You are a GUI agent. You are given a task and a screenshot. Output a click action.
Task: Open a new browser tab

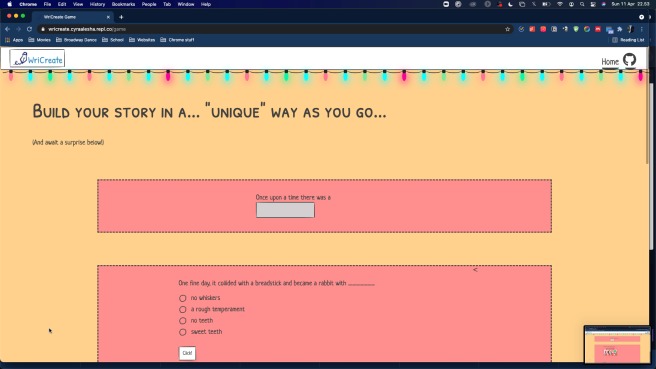point(121,17)
